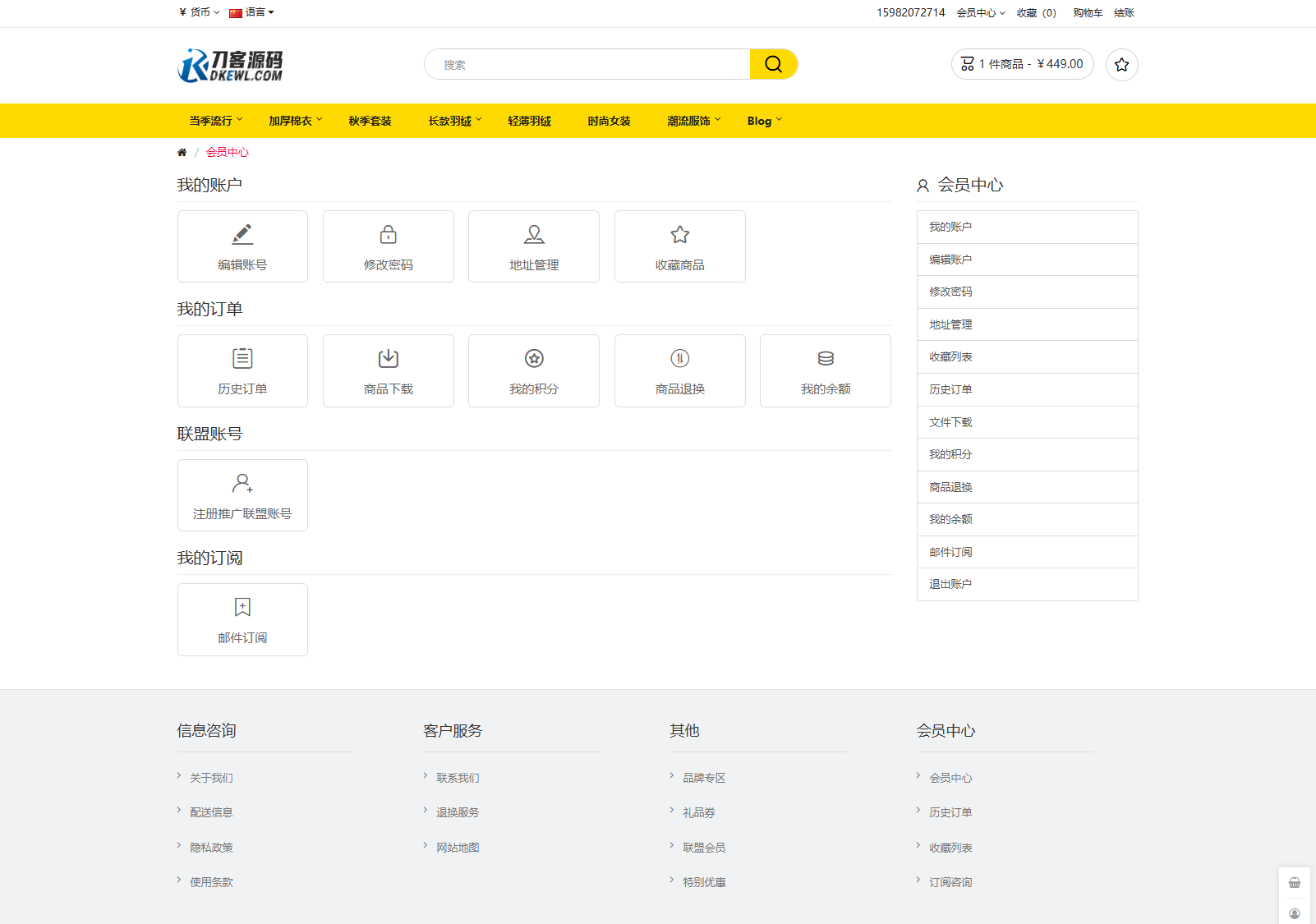Image resolution: width=1316 pixels, height=924 pixels.
Task: Open 编辑账号 via the pencil icon
Action: [x=242, y=234]
